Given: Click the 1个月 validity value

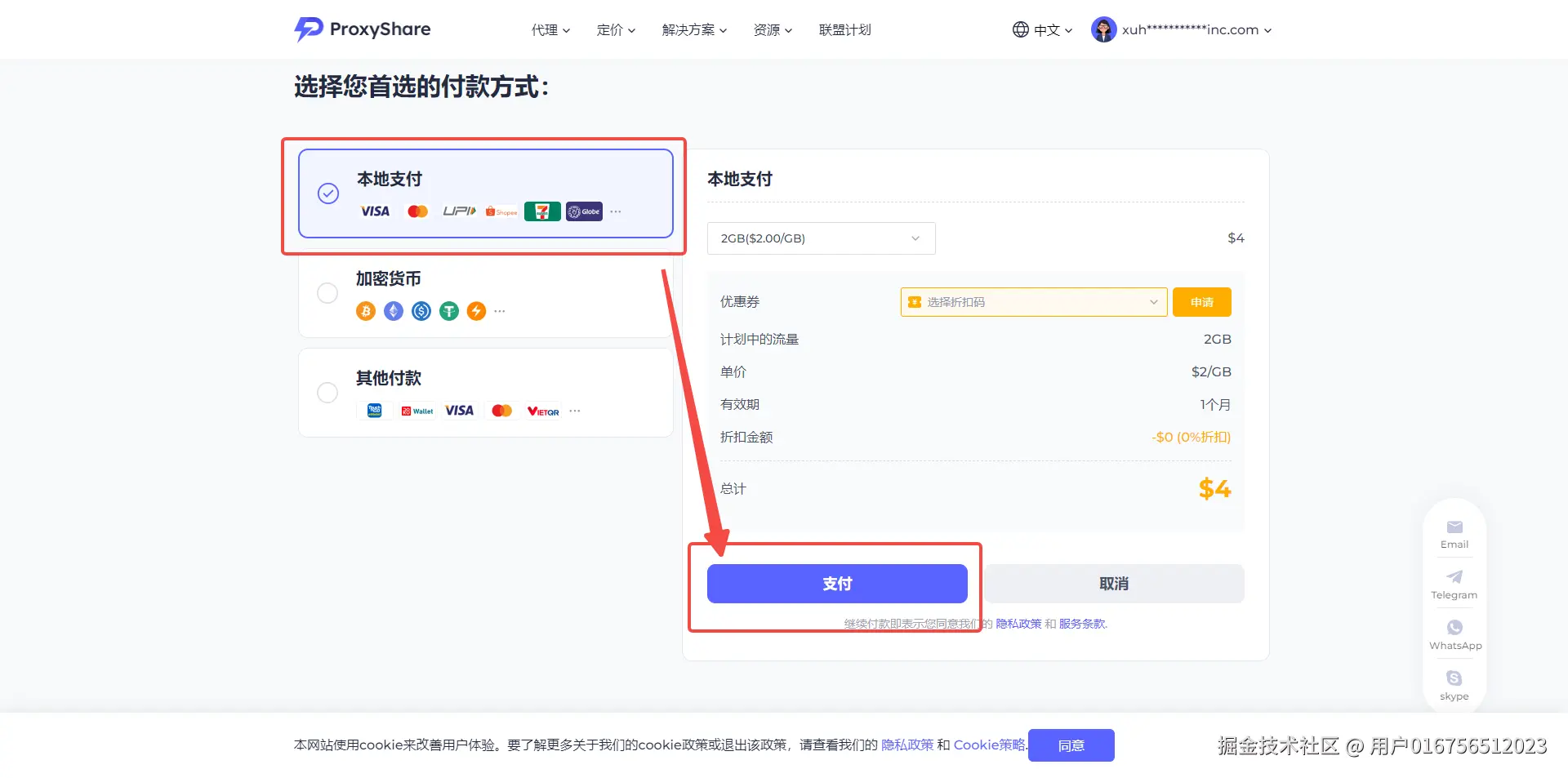Looking at the screenshot, I should tap(1215, 405).
